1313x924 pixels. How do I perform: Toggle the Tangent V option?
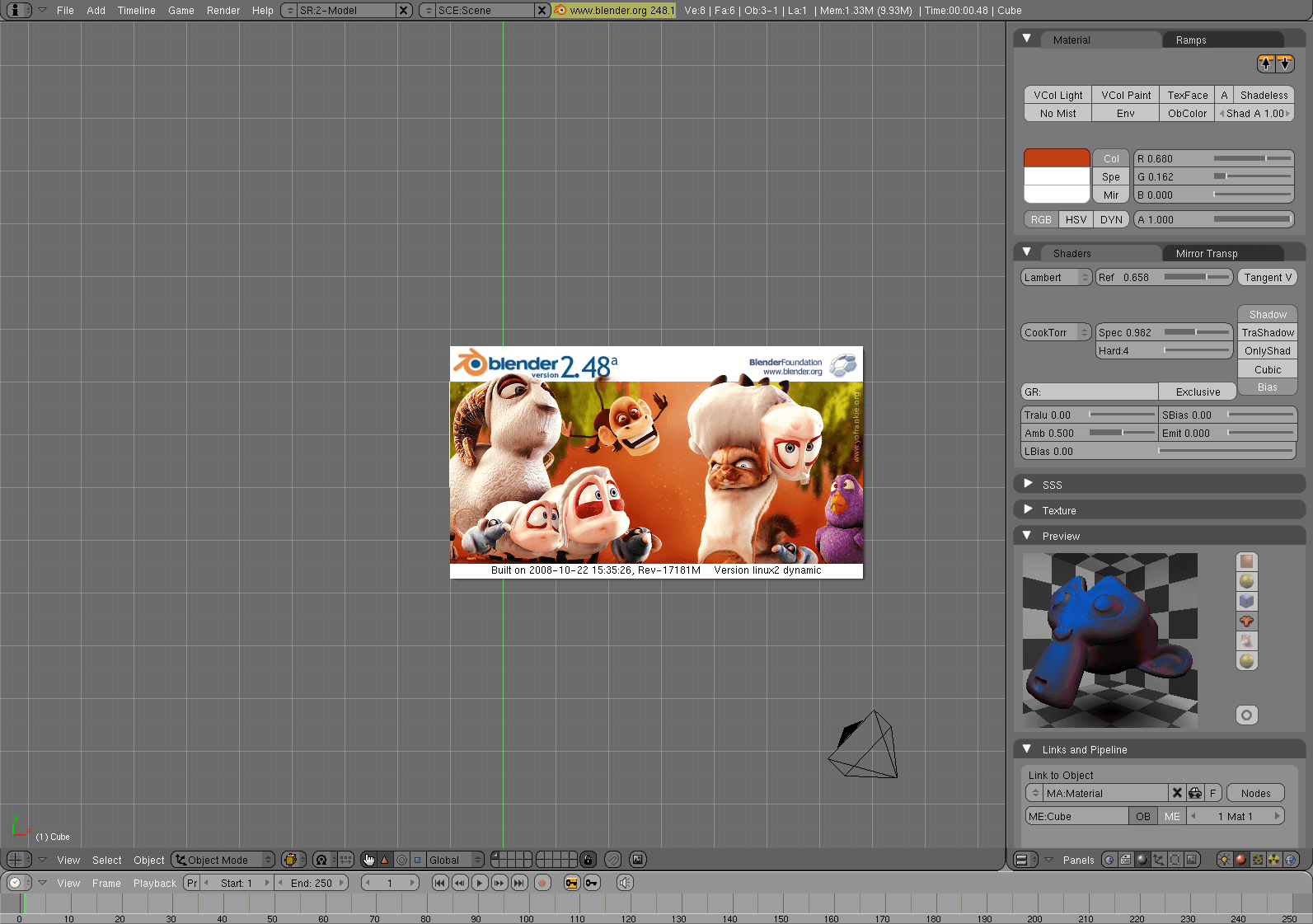[x=1268, y=277]
